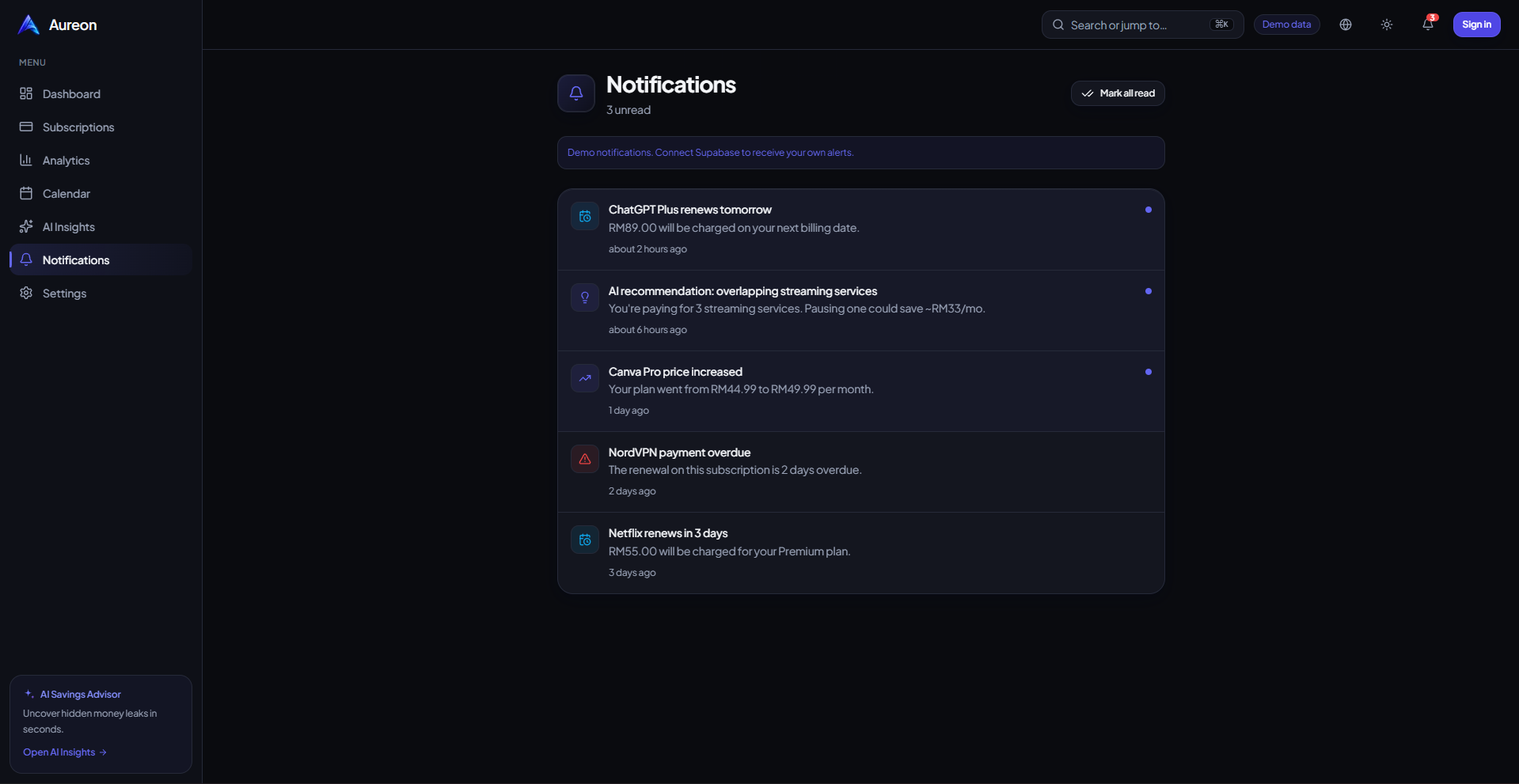Click the Settings gear icon in sidebar

point(26,293)
